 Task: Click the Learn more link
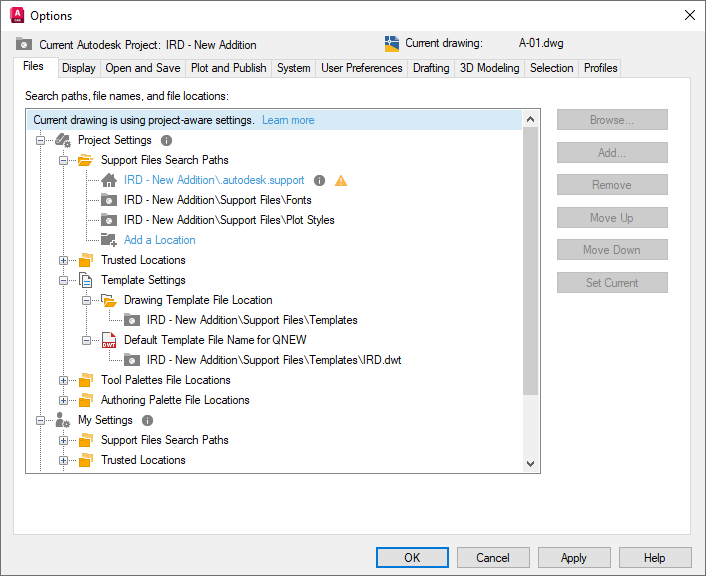coord(288,120)
